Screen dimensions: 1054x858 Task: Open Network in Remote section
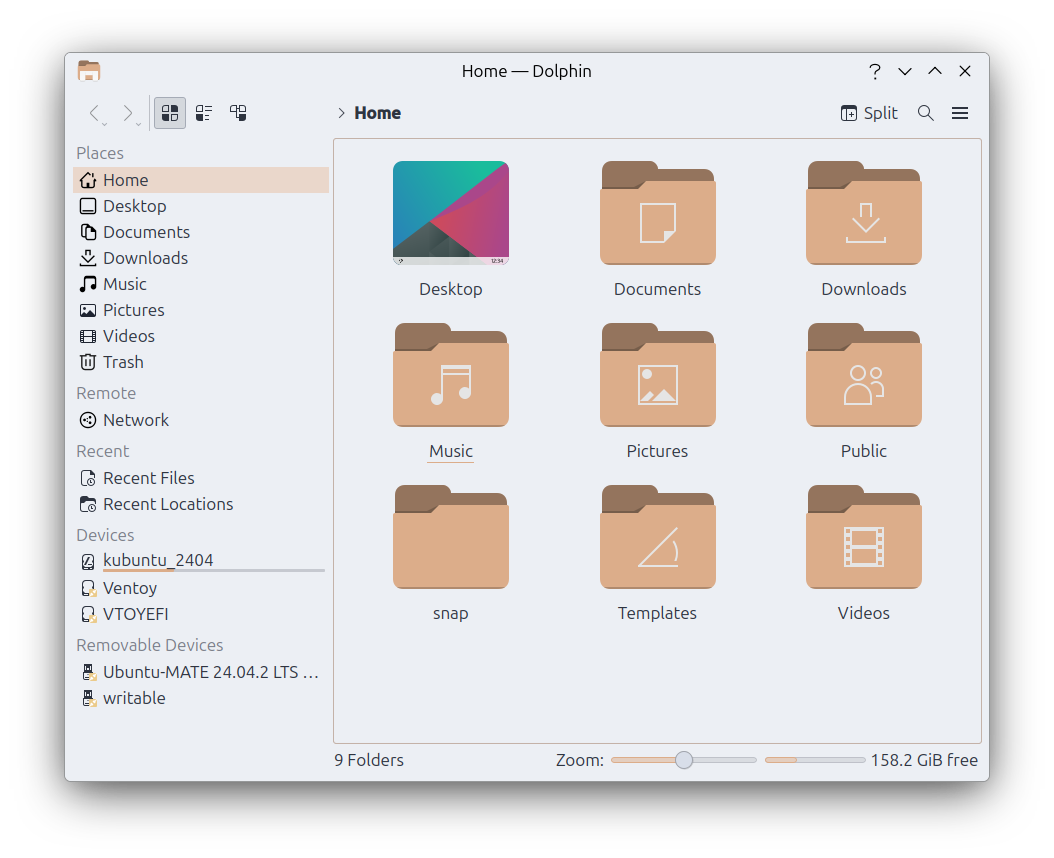[135, 420]
